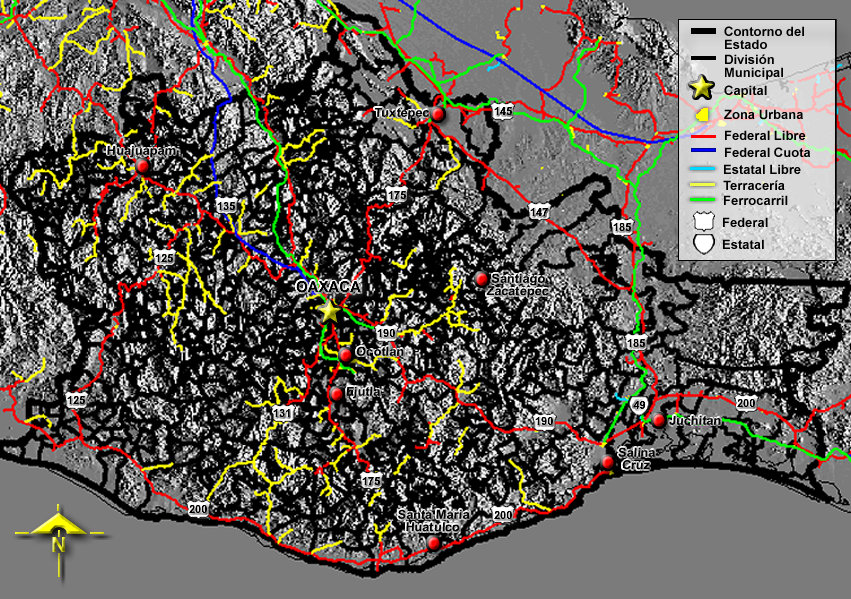Viewport: 851px width, 599px height.
Task: Click the Tuxtepec red city marker
Action: pyautogui.click(x=437, y=115)
